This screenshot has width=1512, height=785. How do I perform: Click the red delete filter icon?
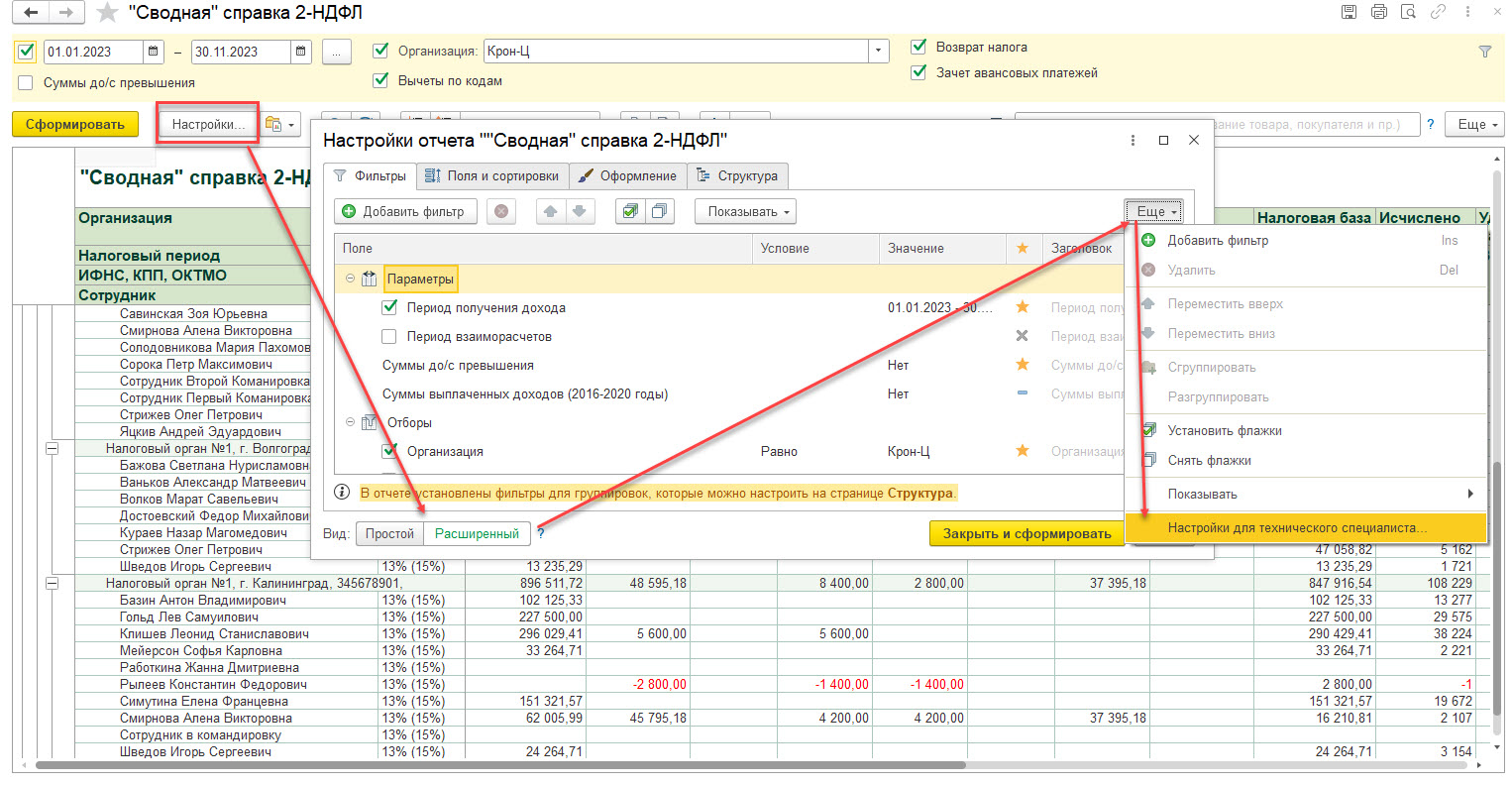[502, 211]
